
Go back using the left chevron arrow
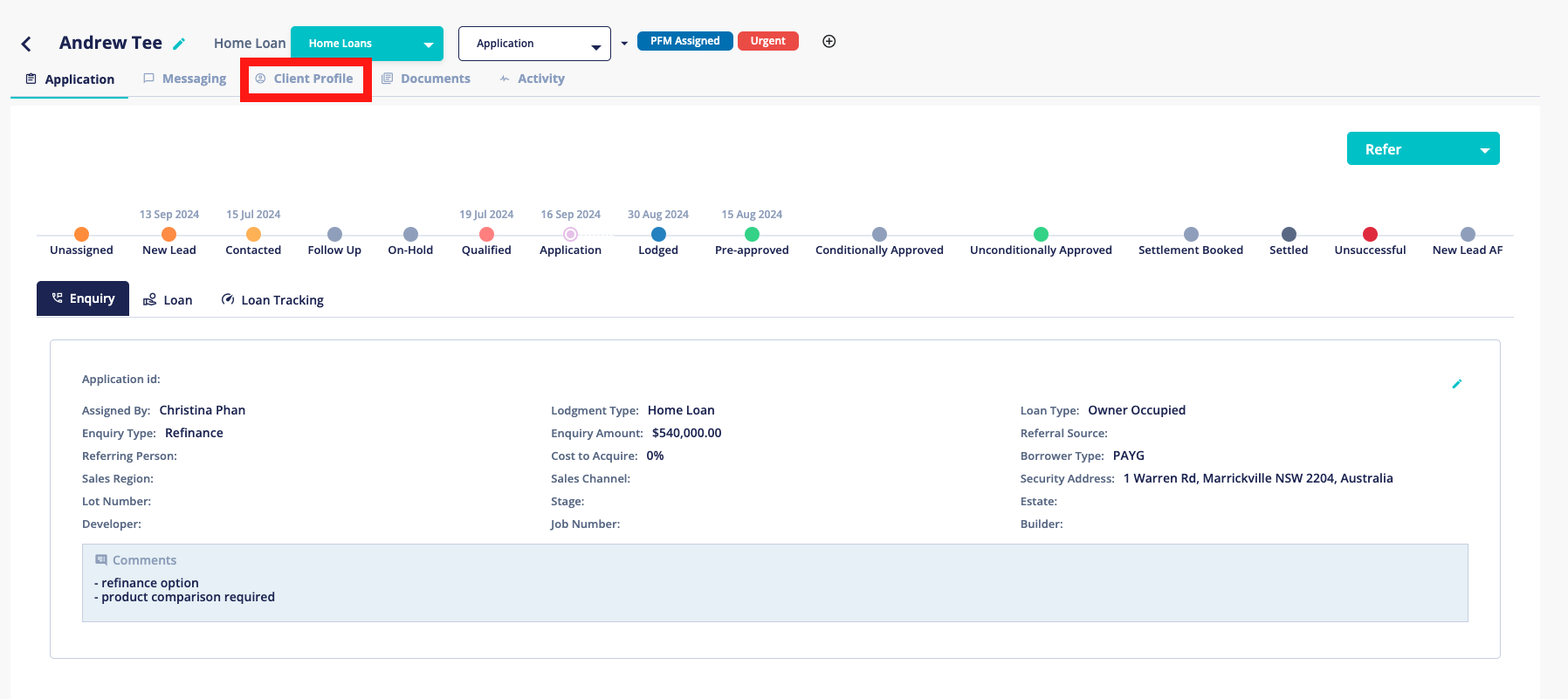[26, 44]
